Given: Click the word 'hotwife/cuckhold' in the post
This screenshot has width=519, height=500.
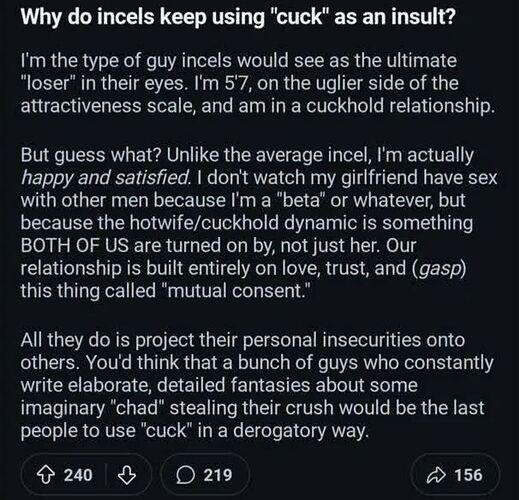Looking at the screenshot, I should point(204,223).
